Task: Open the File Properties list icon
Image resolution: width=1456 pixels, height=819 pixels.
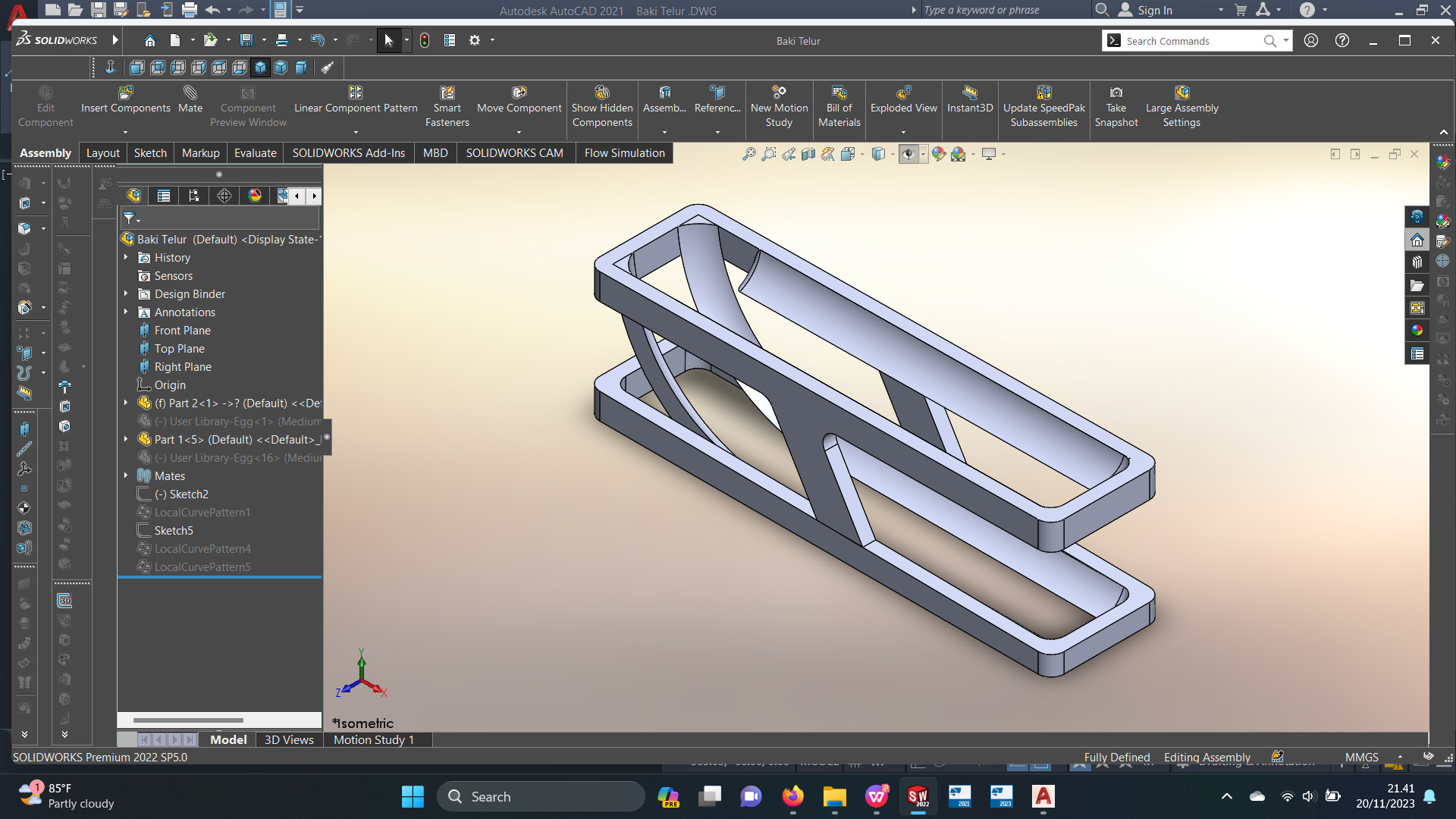Action: click(450, 40)
